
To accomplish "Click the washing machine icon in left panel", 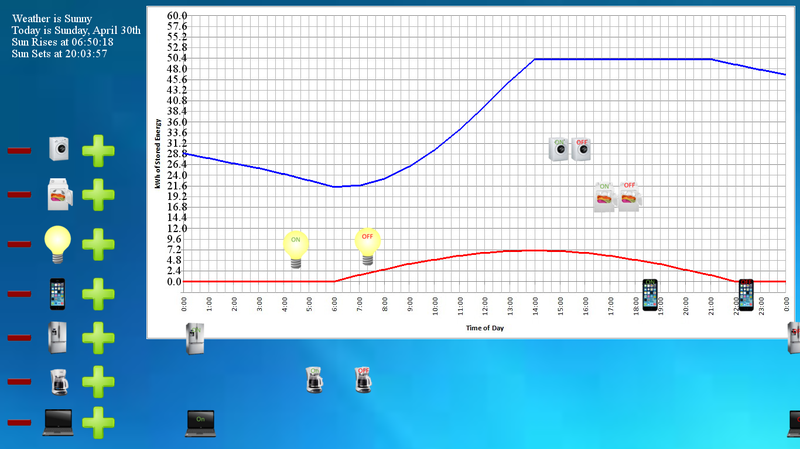I will click(x=59, y=150).
